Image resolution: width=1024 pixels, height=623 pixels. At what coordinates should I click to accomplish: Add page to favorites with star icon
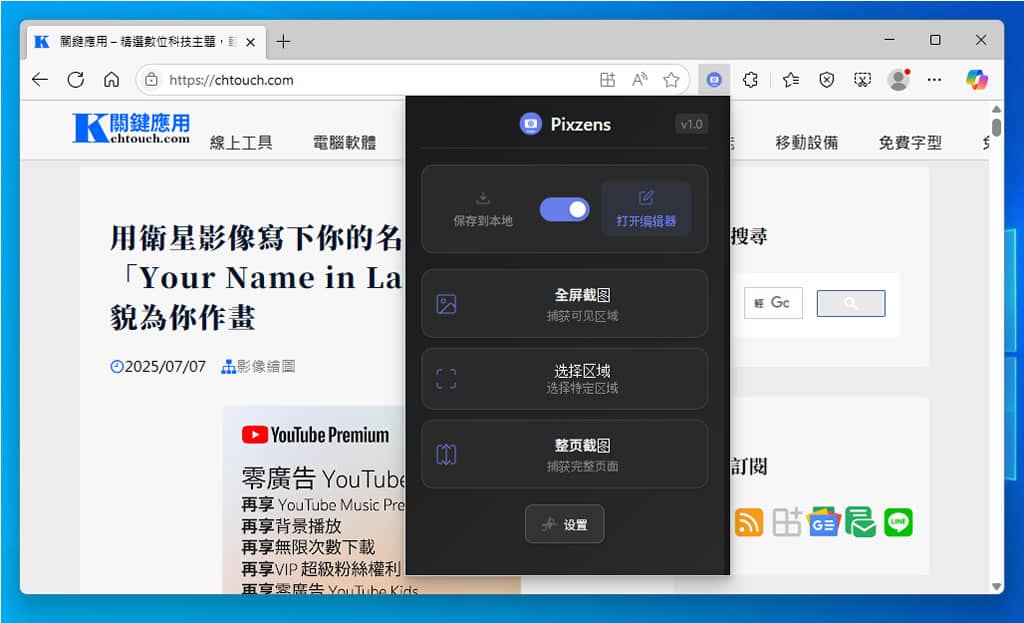tap(671, 80)
